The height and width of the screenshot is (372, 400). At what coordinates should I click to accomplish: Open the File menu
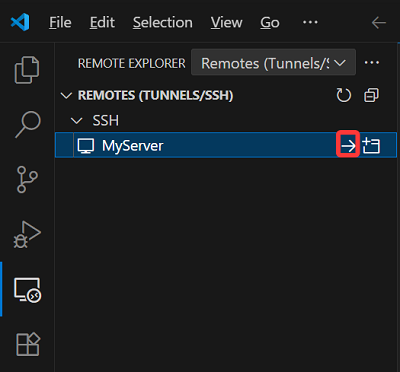[x=60, y=23]
